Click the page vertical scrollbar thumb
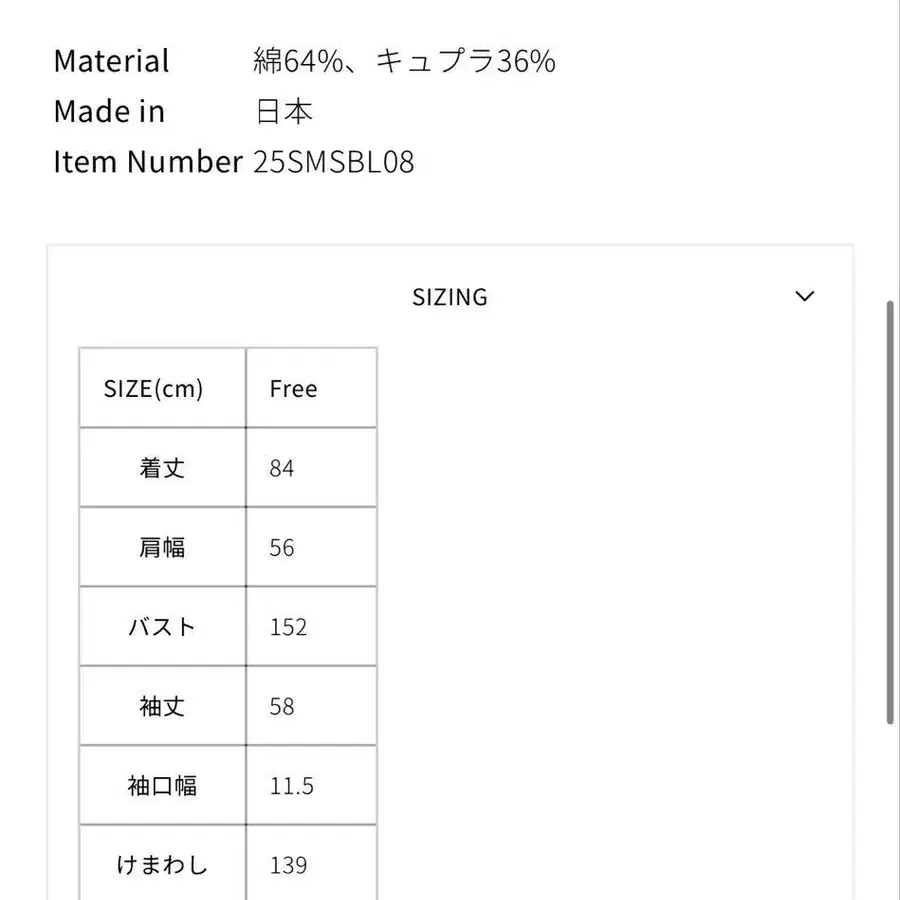 890,510
